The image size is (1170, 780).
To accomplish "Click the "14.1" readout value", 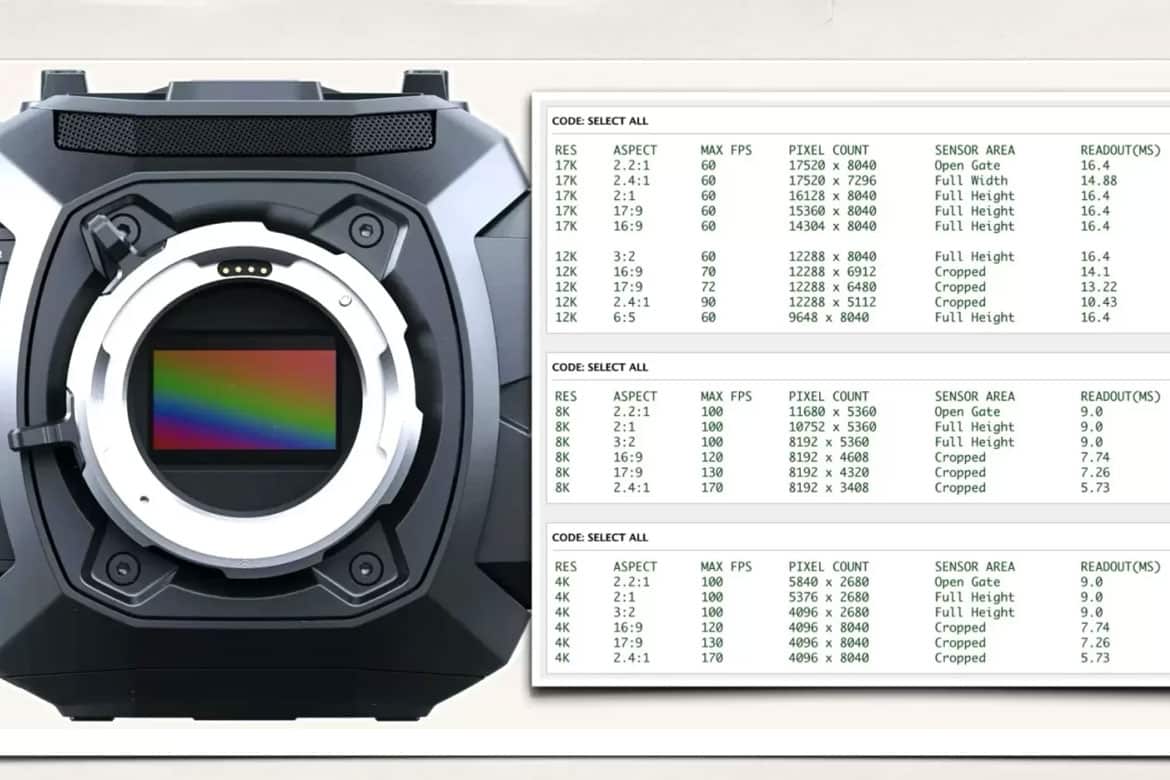I will (x=1095, y=272).
